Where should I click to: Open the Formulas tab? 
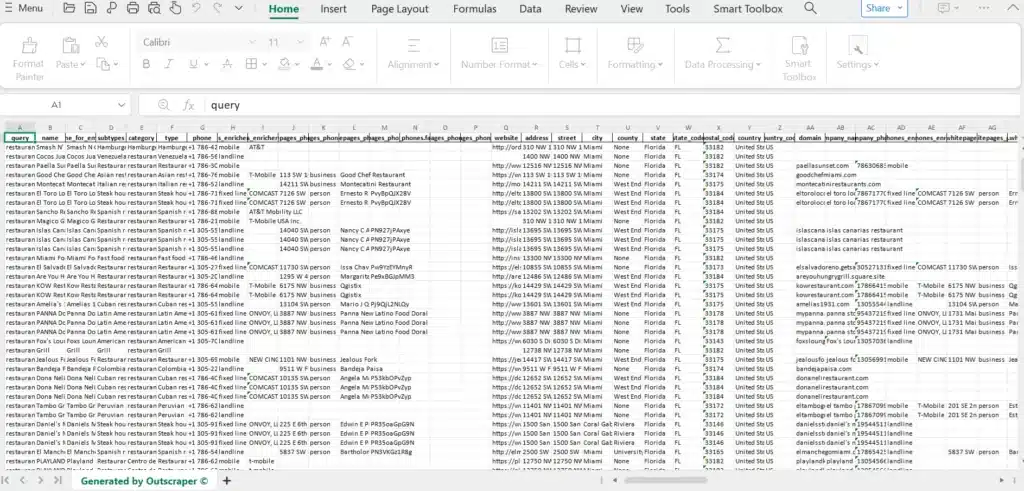[x=475, y=9]
